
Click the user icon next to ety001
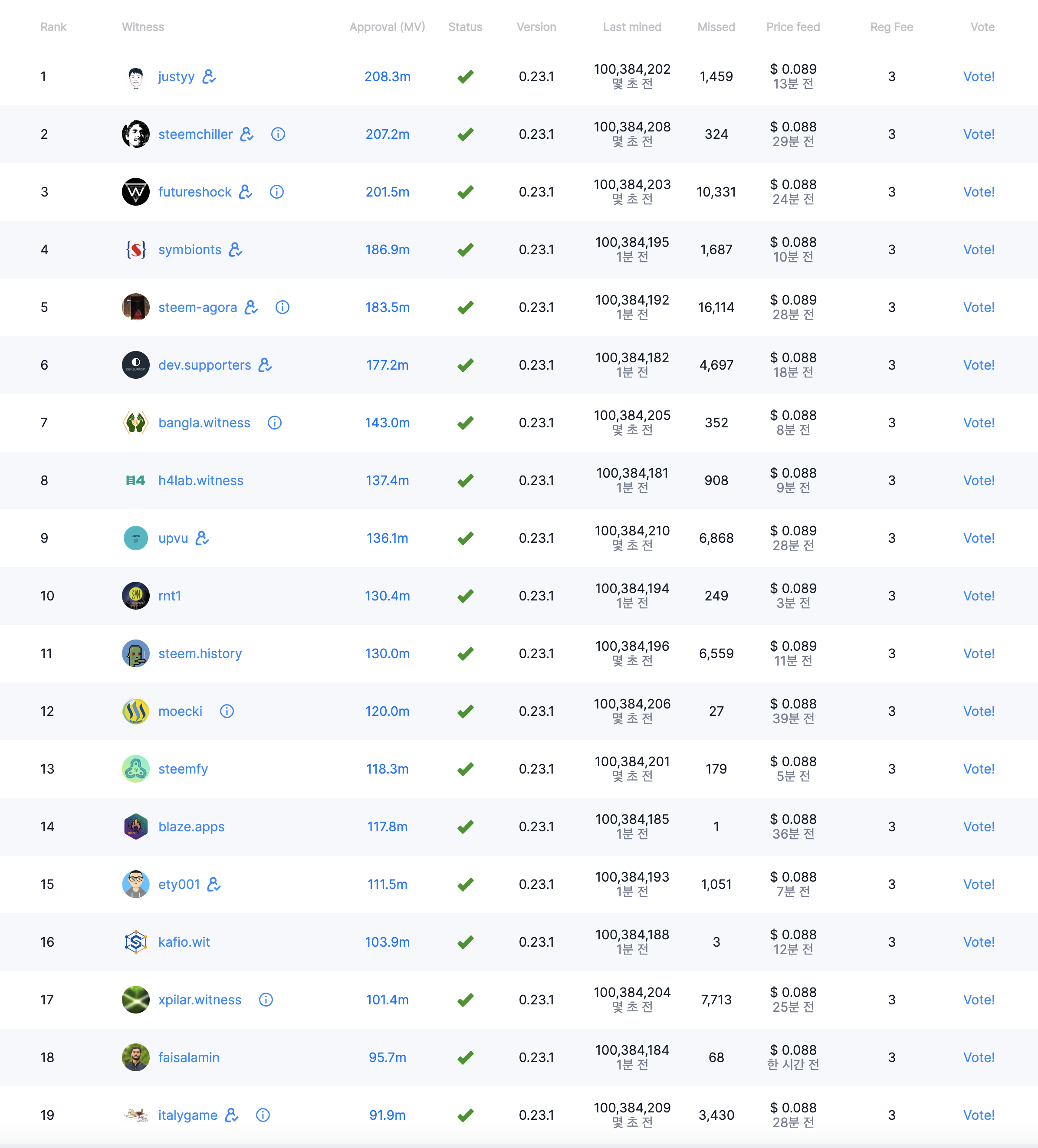point(214,884)
